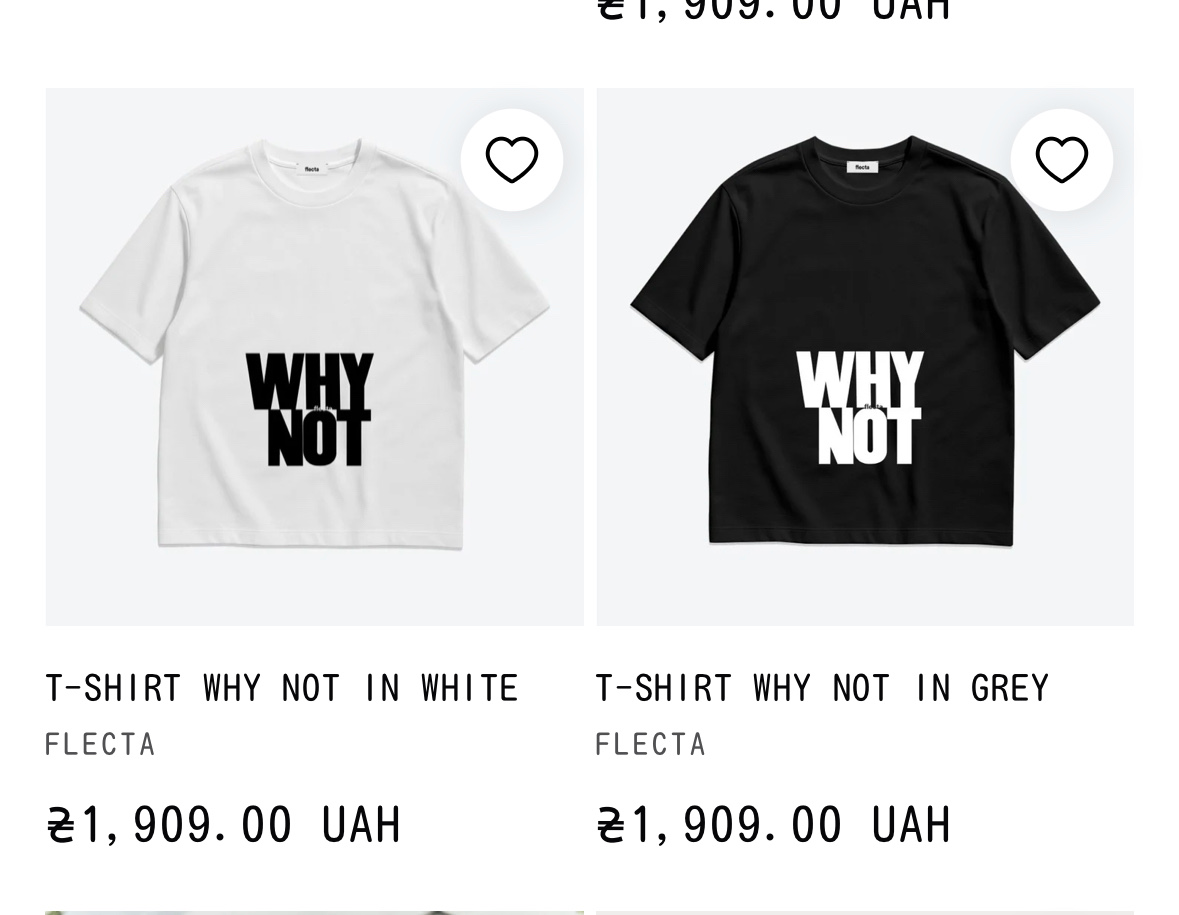Click the flecta neck label on white shirt
1179x915 pixels.
pos(312,169)
